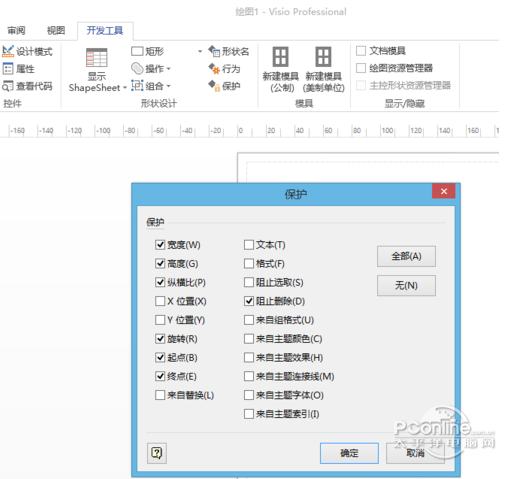514x479 pixels.
Task: Click 新建模具 (公制) stencil icon
Action: tap(280, 57)
